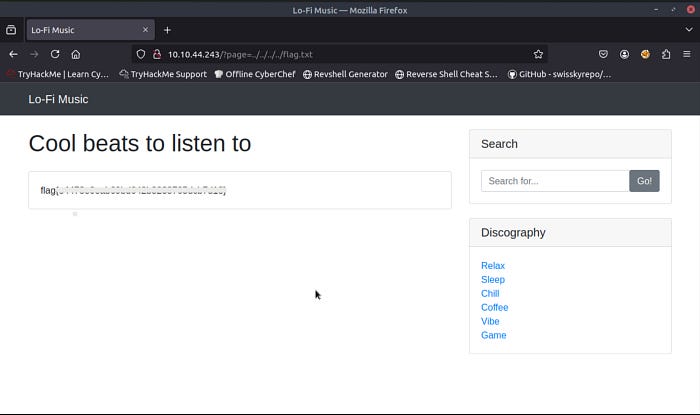Open TryHackMe | Learn Cy... bookmark

pos(58,74)
